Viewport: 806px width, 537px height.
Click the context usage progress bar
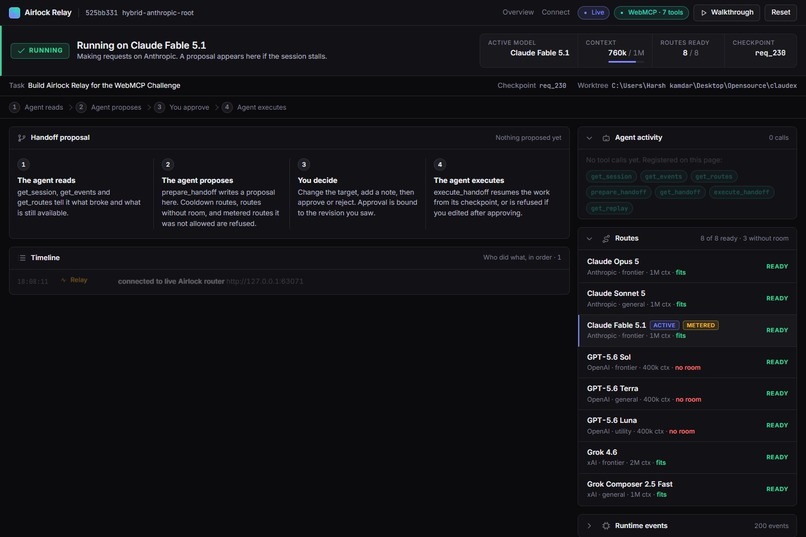tap(626, 62)
